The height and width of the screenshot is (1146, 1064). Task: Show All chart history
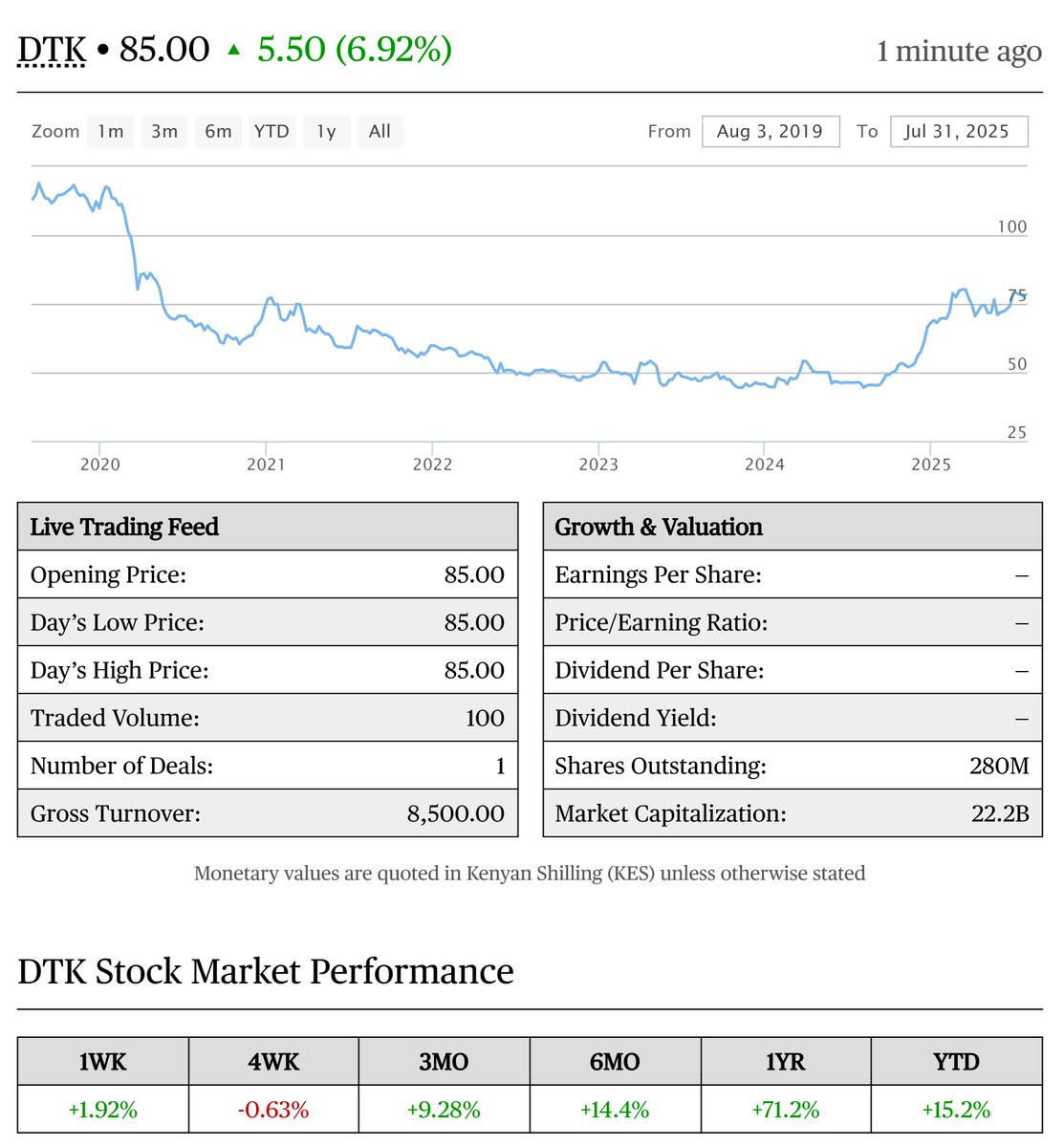point(380,132)
